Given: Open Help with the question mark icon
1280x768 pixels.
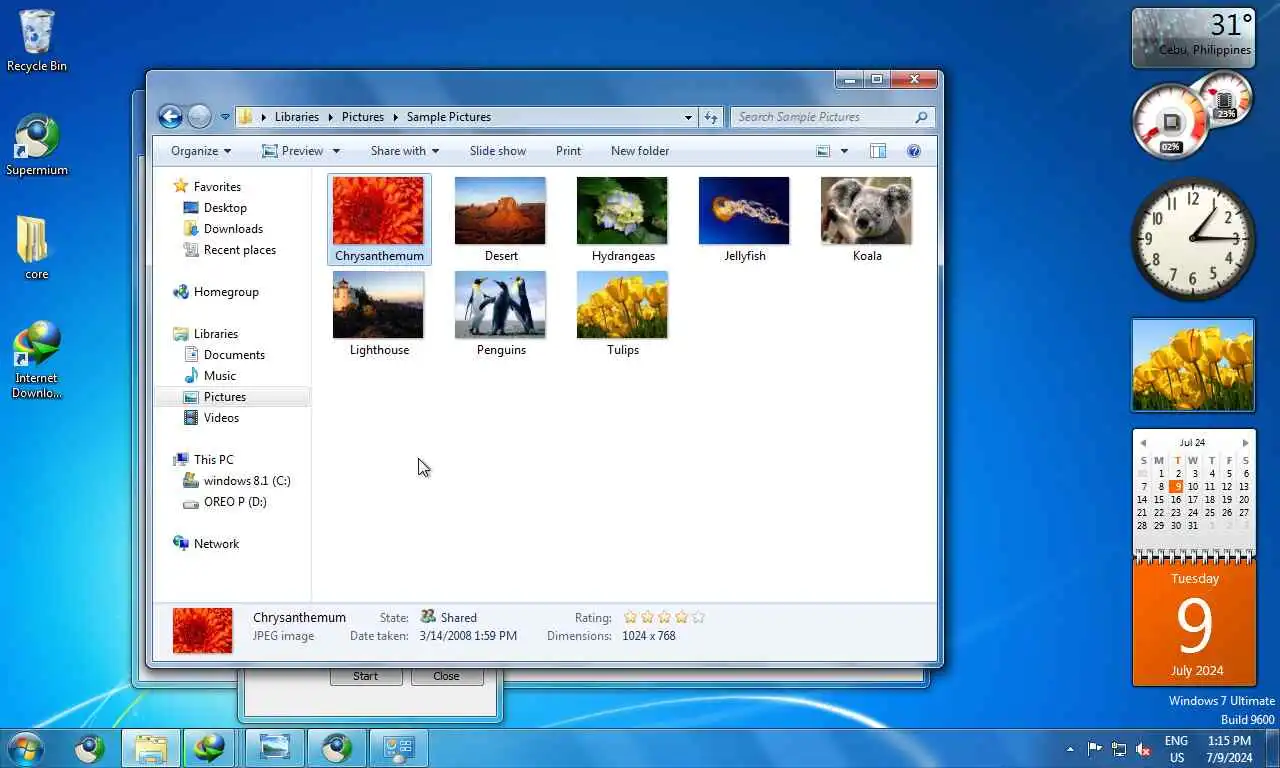Looking at the screenshot, I should point(913,151).
